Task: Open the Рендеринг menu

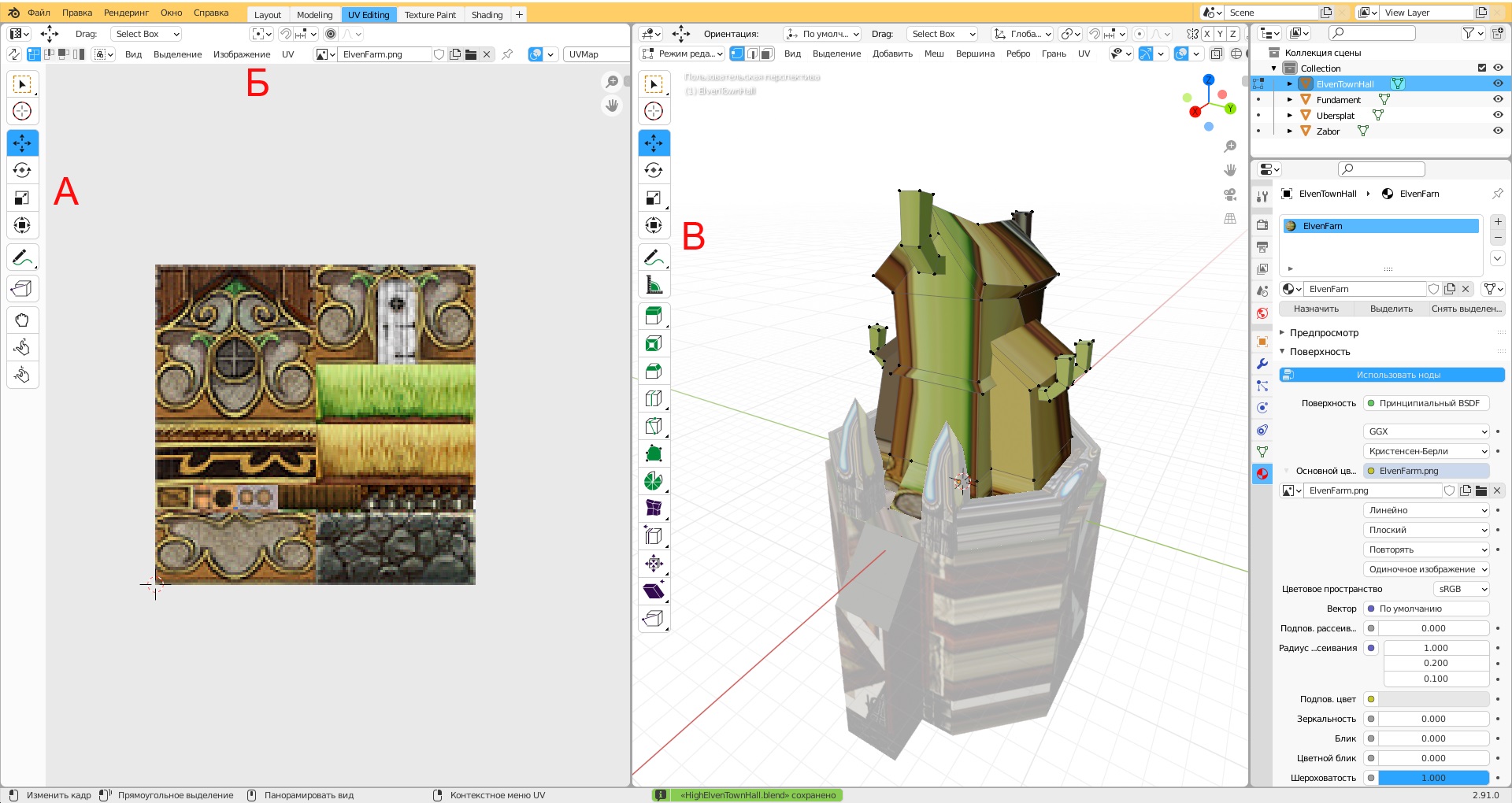Action: pos(126,13)
